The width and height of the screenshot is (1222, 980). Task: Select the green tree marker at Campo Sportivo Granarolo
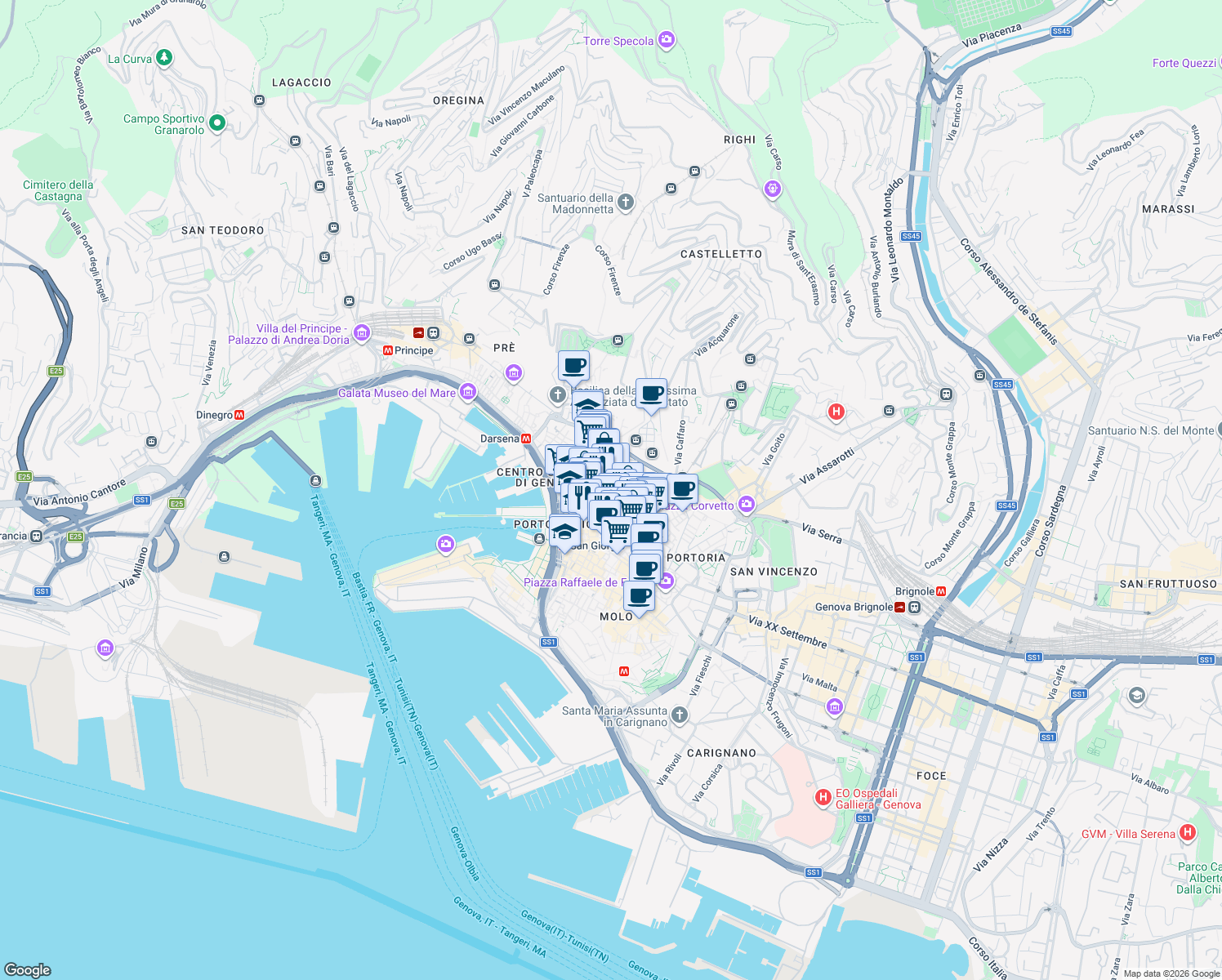click(x=216, y=122)
